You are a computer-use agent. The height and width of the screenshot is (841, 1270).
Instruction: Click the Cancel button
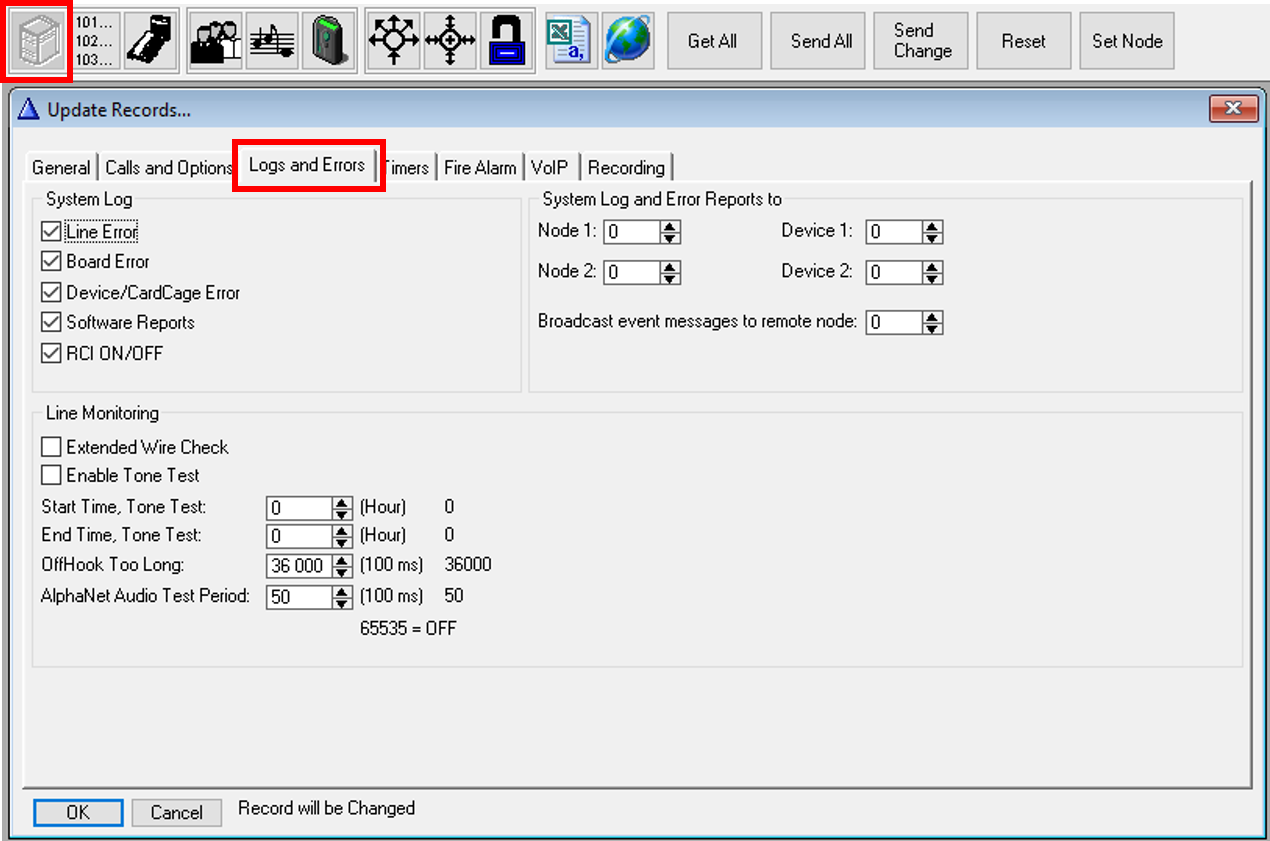(176, 812)
